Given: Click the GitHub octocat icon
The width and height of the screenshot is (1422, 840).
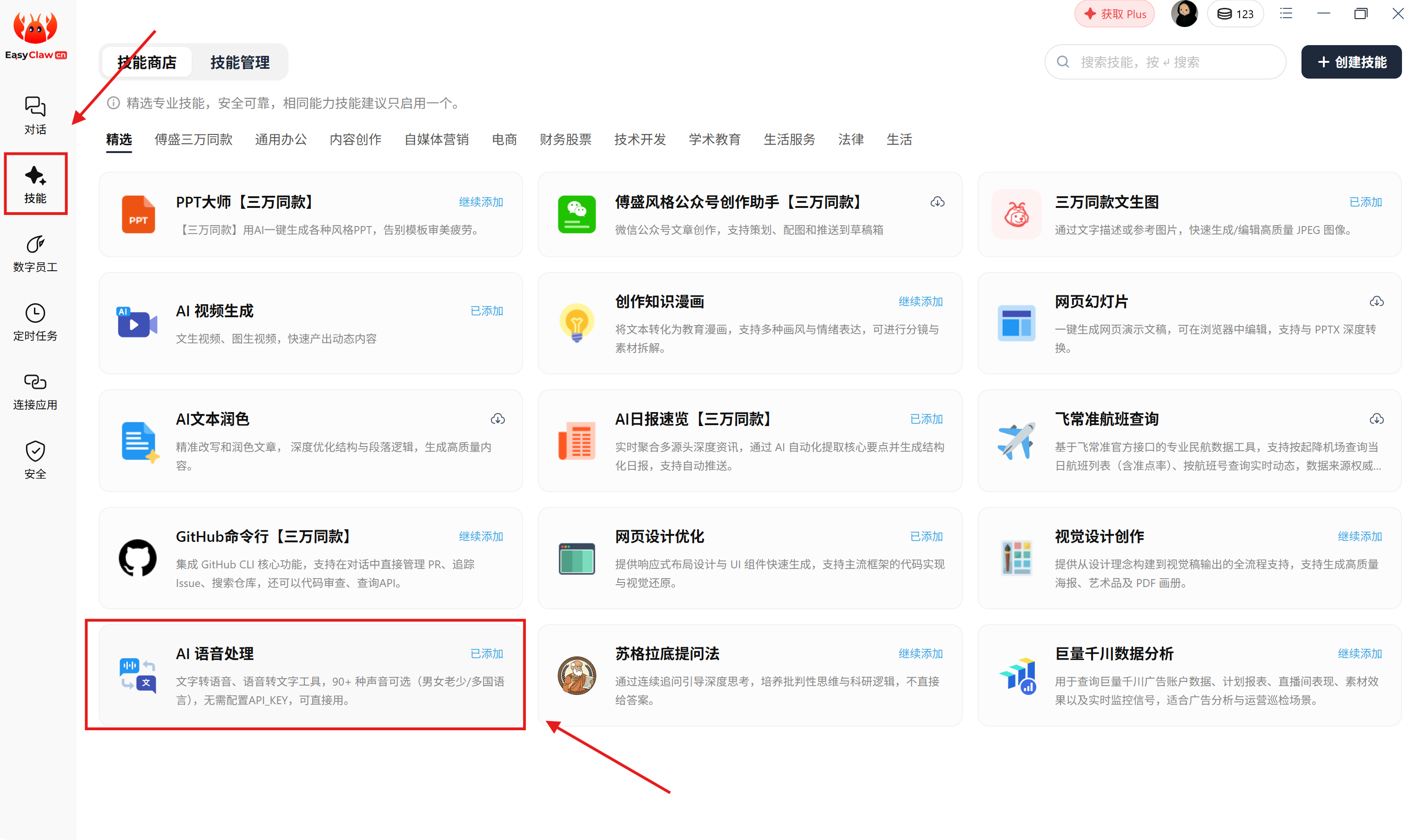Looking at the screenshot, I should click(x=138, y=558).
